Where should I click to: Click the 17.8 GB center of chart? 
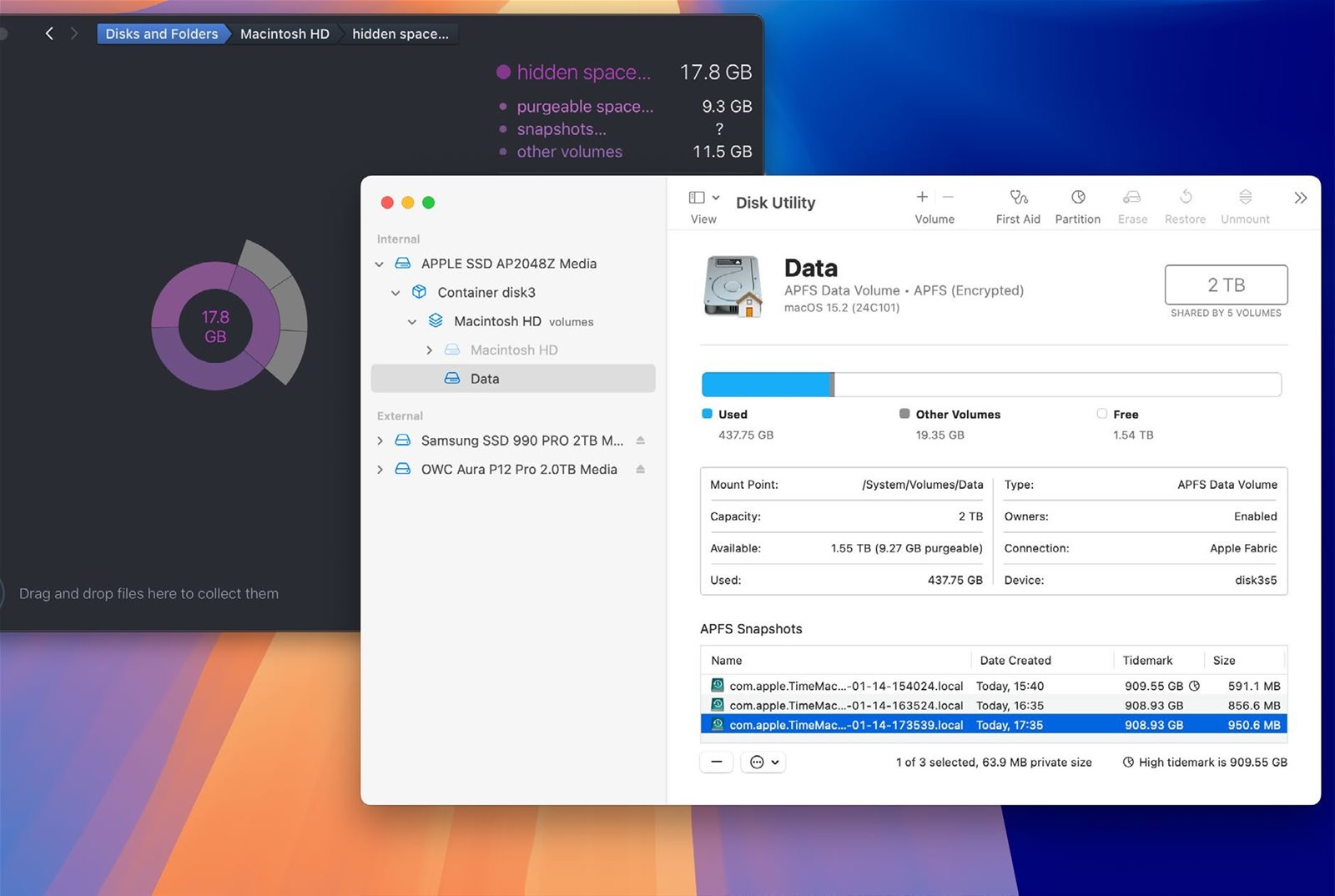215,326
